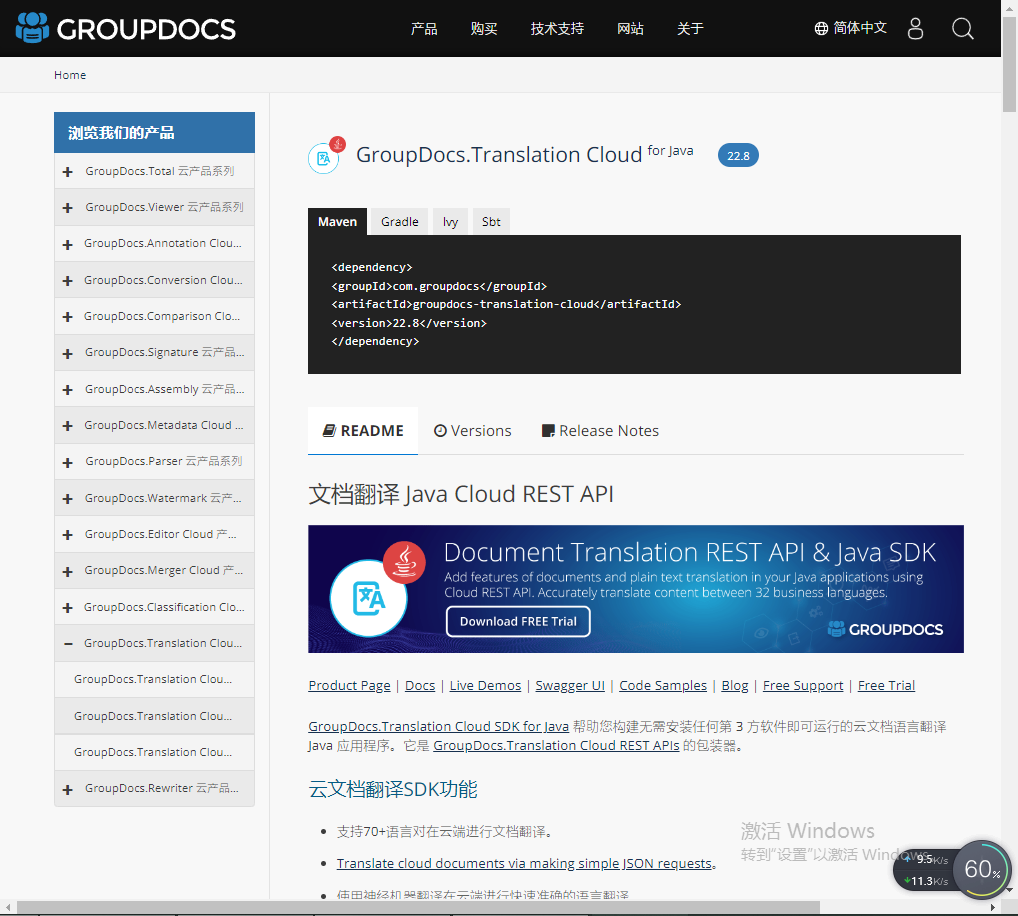Expand GroupDocs.Viewer product family

click(x=68, y=208)
